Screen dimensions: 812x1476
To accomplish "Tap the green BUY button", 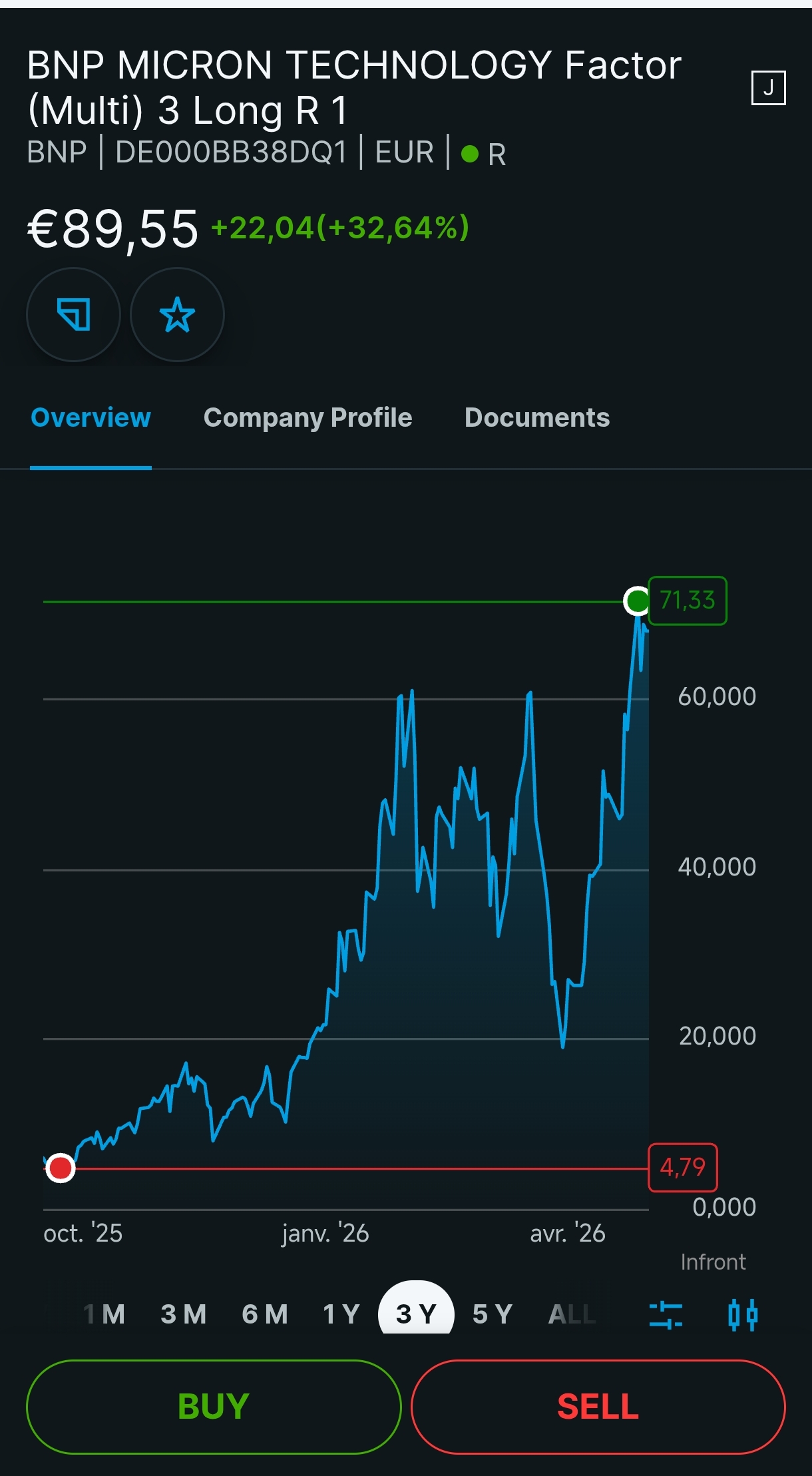I will click(214, 1406).
